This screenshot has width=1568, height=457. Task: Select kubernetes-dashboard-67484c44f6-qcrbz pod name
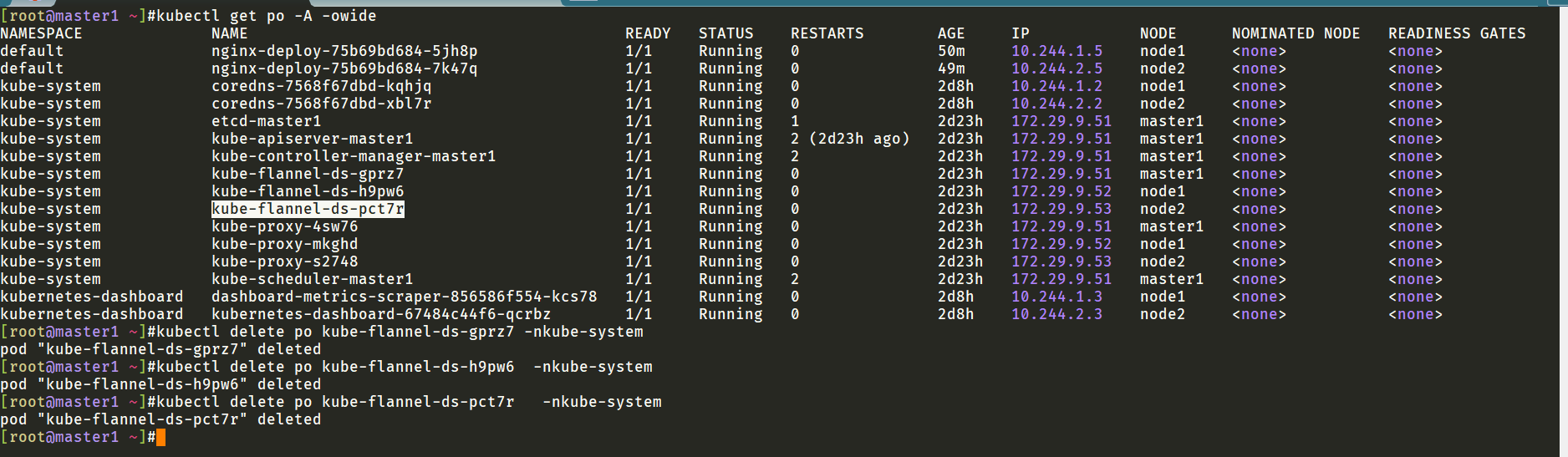381,314
